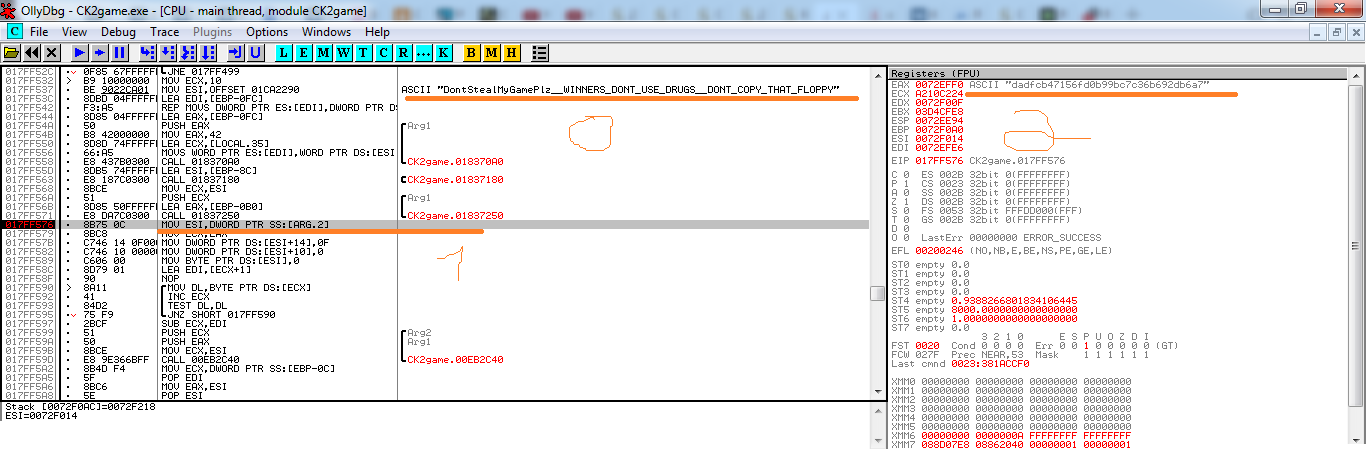Open the Trace menu

click(164, 32)
